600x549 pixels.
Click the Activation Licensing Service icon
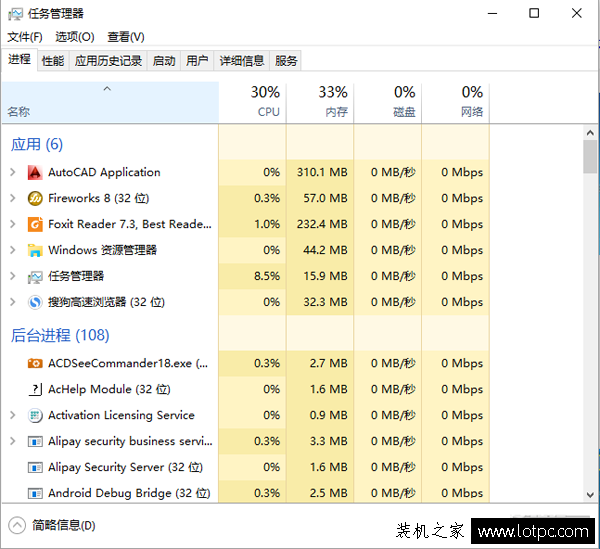click(x=35, y=415)
